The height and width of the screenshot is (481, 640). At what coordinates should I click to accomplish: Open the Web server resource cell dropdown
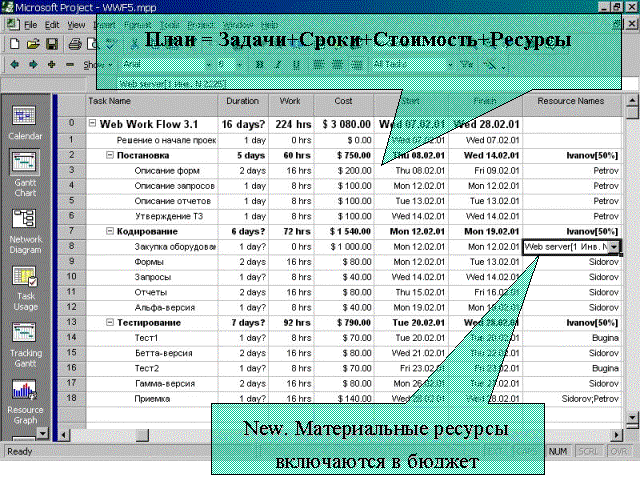613,247
